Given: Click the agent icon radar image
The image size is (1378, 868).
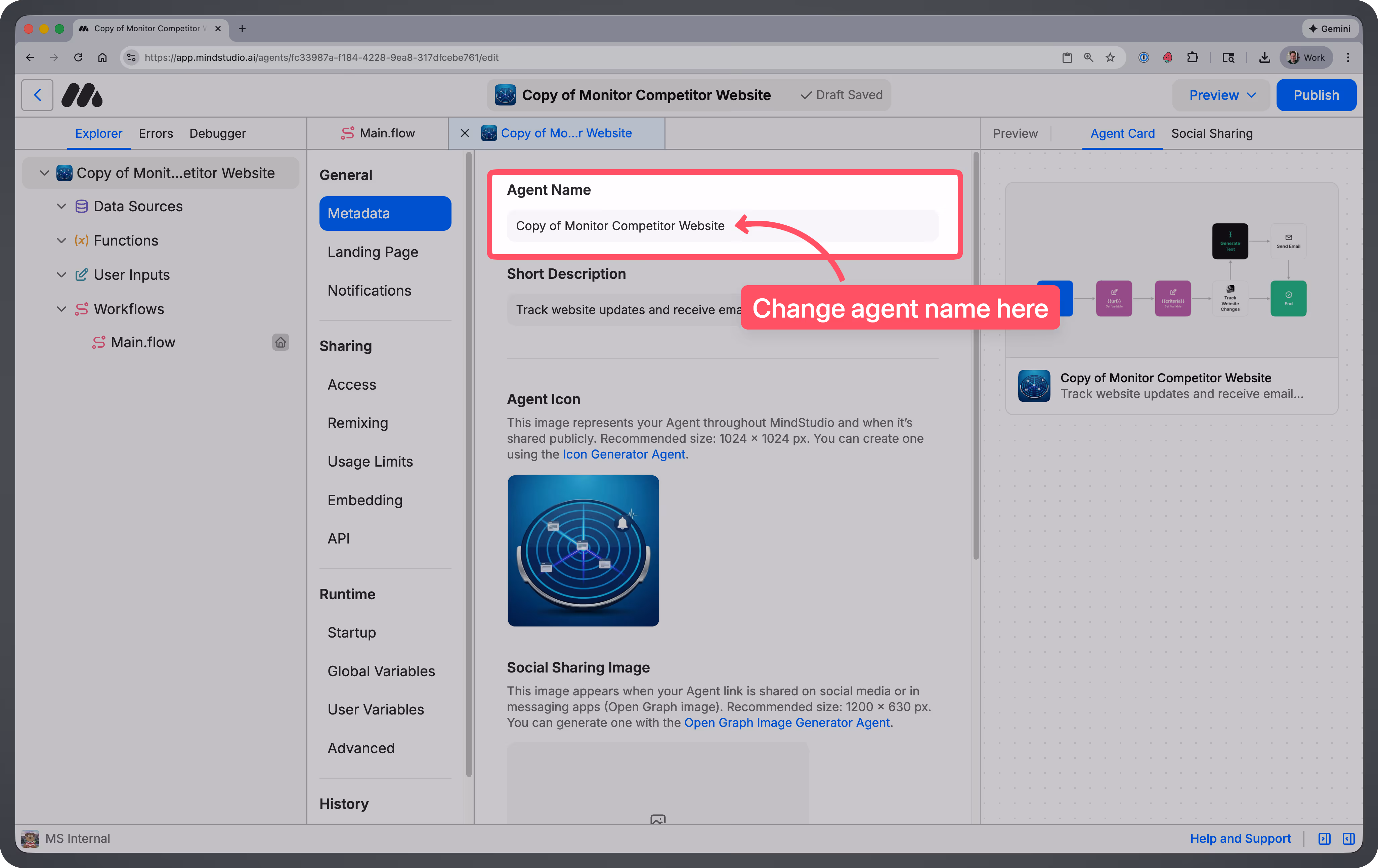Looking at the screenshot, I should (x=583, y=551).
